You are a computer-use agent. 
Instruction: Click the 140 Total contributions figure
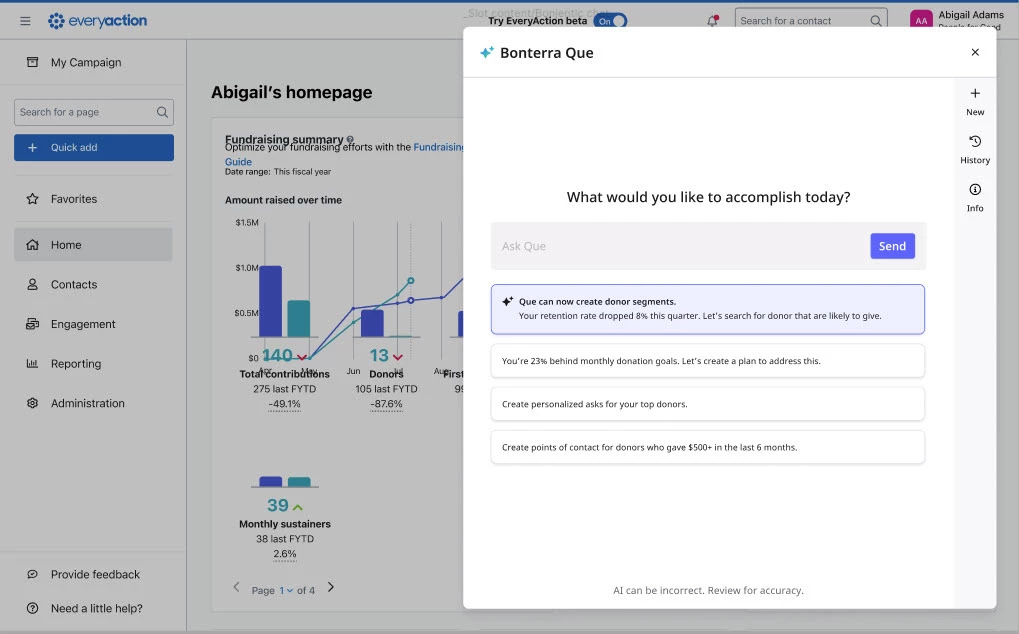277,355
